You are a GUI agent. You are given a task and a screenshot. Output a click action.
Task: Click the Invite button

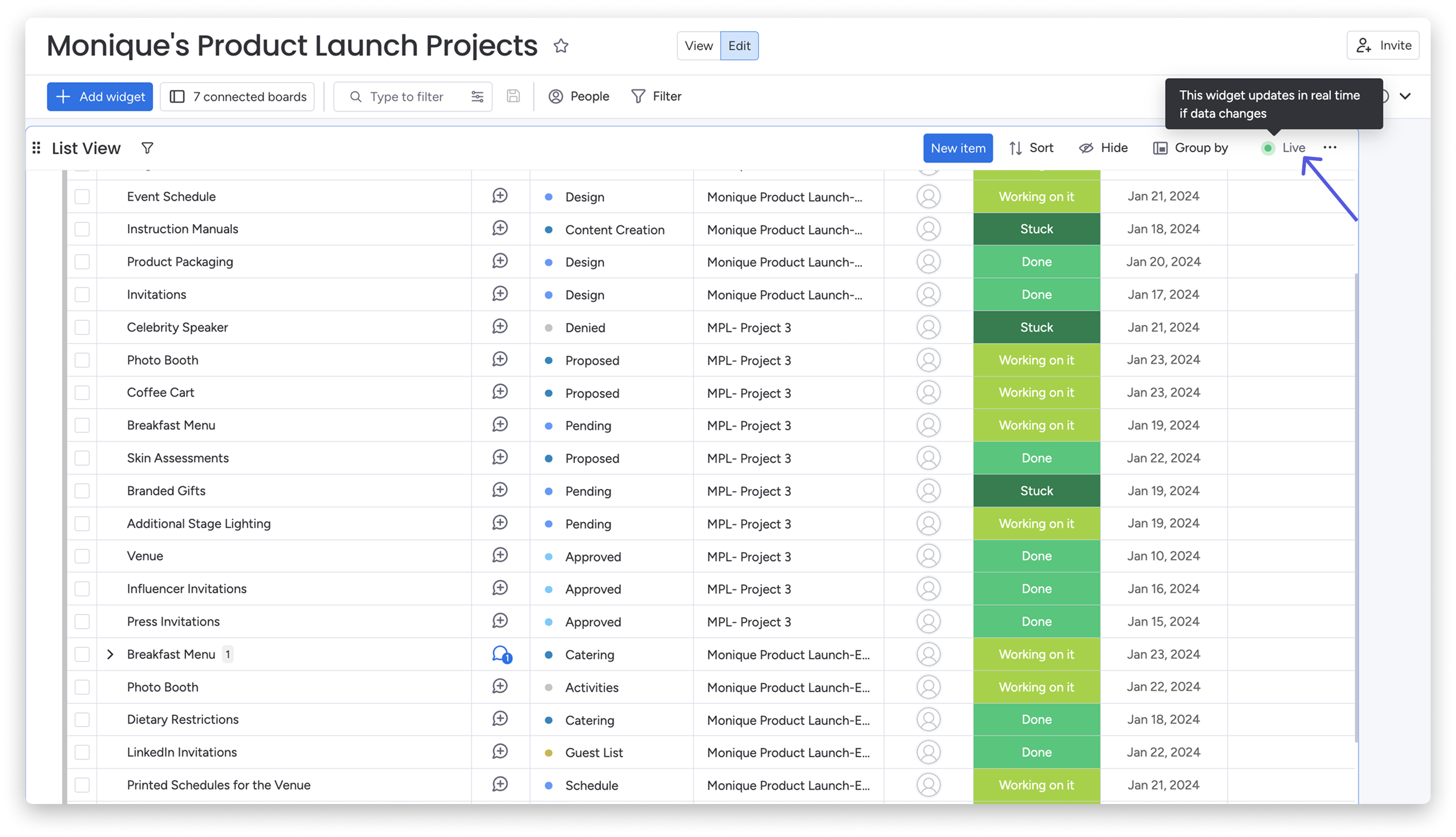(1382, 45)
